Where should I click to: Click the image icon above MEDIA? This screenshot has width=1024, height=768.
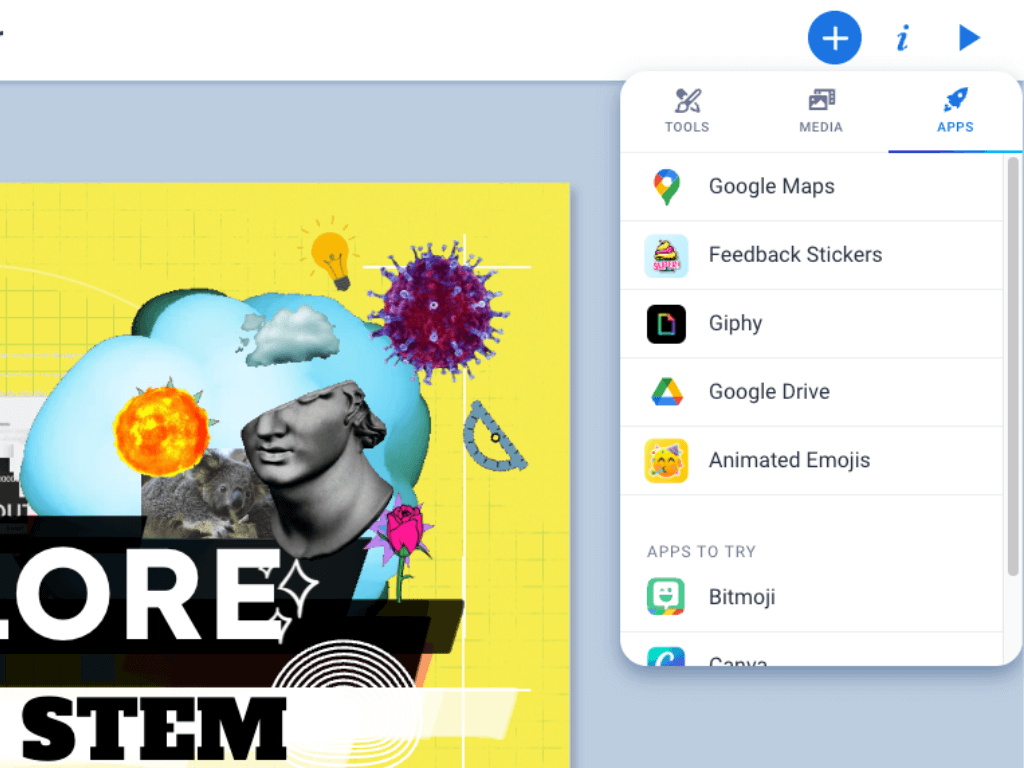(820, 100)
